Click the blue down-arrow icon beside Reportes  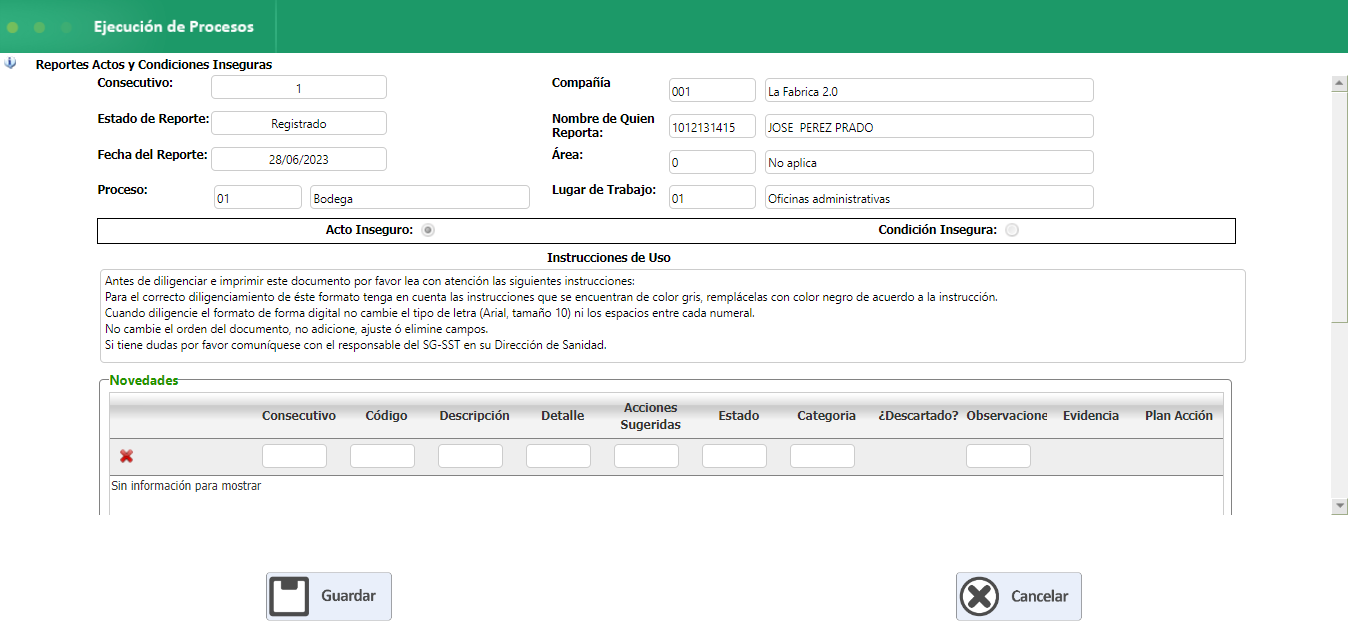click(x=10, y=63)
